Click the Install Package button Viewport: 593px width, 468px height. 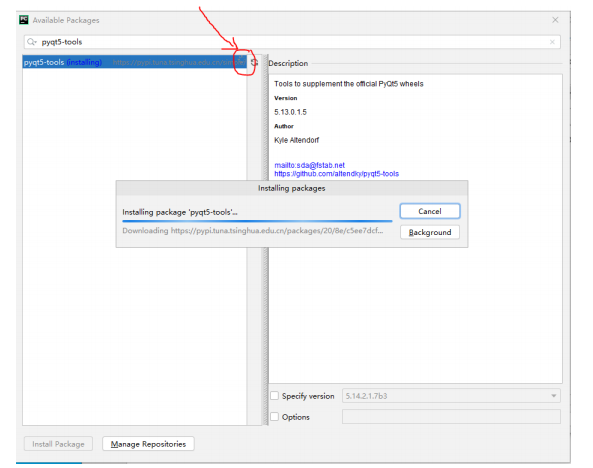click(x=58, y=444)
